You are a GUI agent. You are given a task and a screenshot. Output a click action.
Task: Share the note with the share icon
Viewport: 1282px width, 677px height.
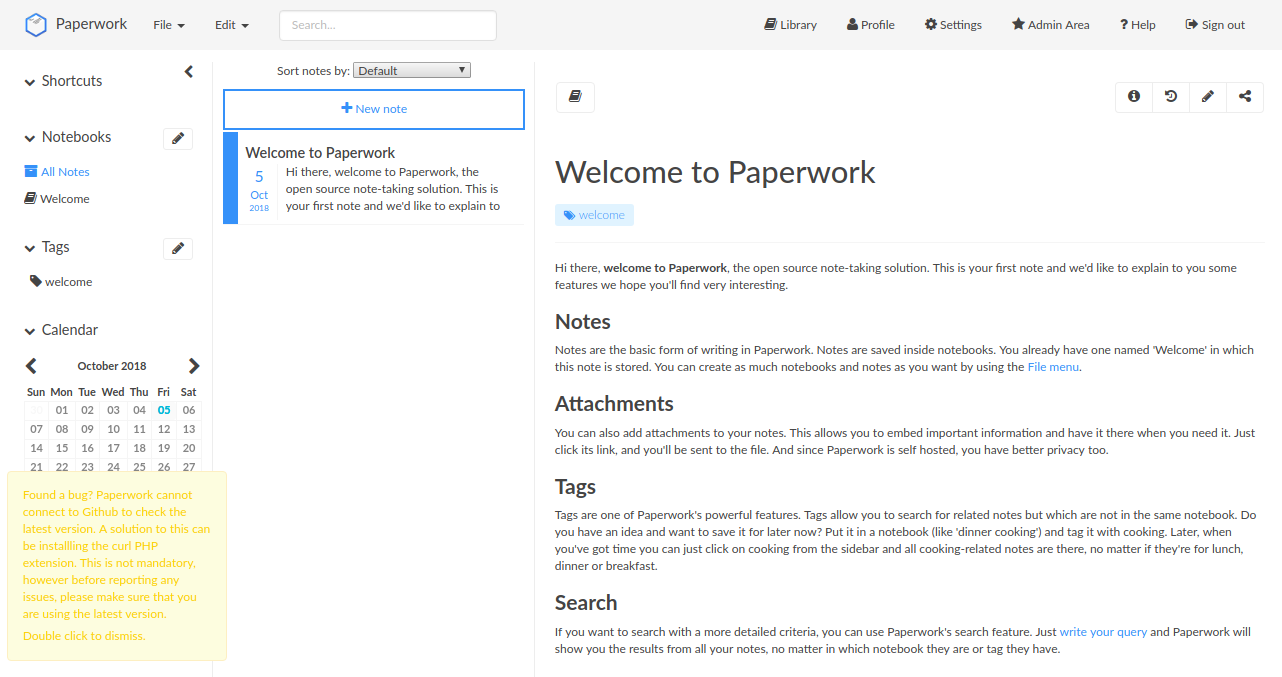[1245, 97]
